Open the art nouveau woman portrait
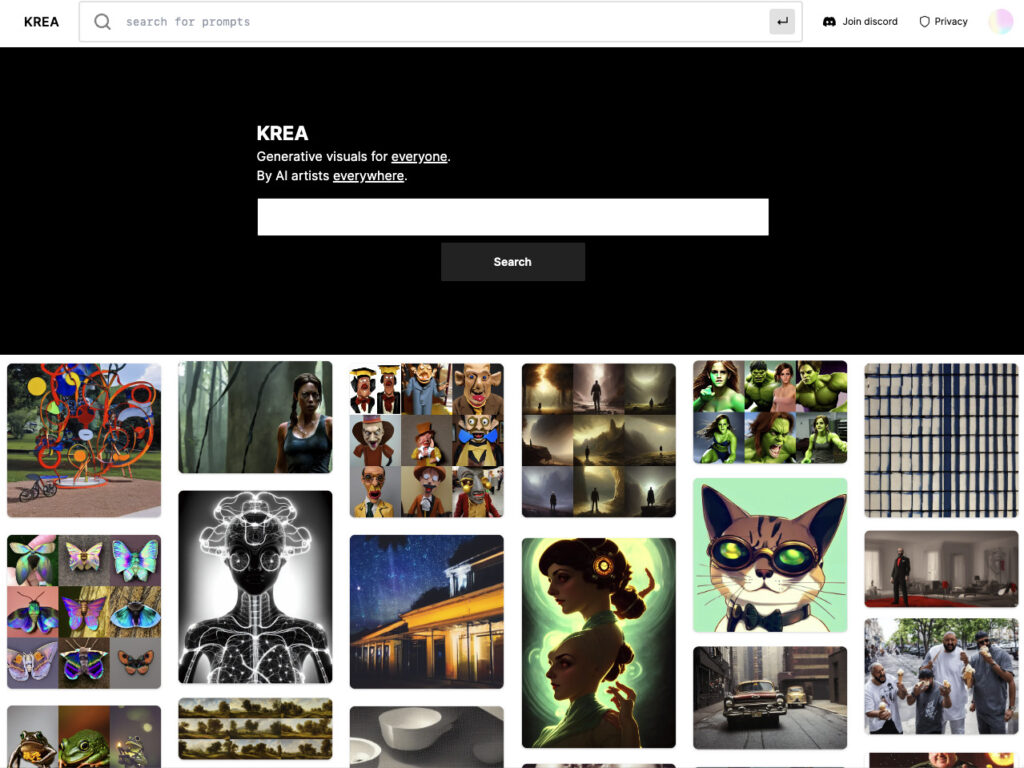The width and height of the screenshot is (1024, 768). tap(599, 643)
